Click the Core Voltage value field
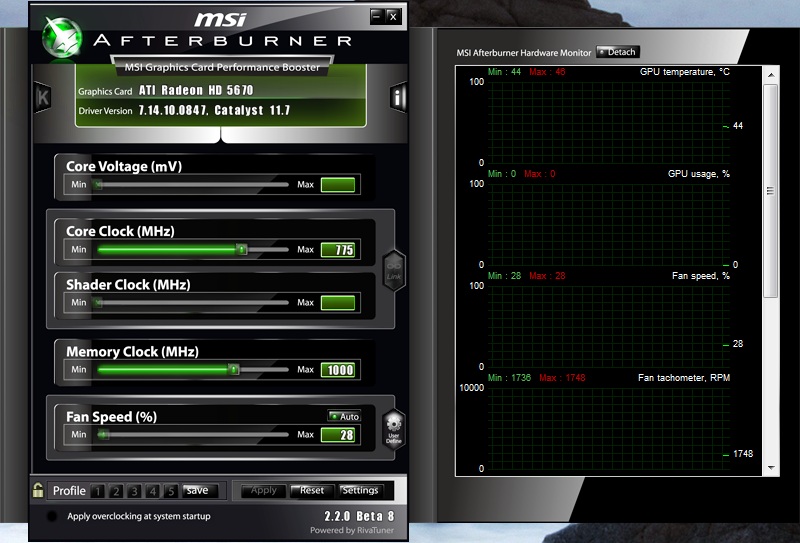Image resolution: width=800 pixels, height=543 pixels. (x=338, y=185)
